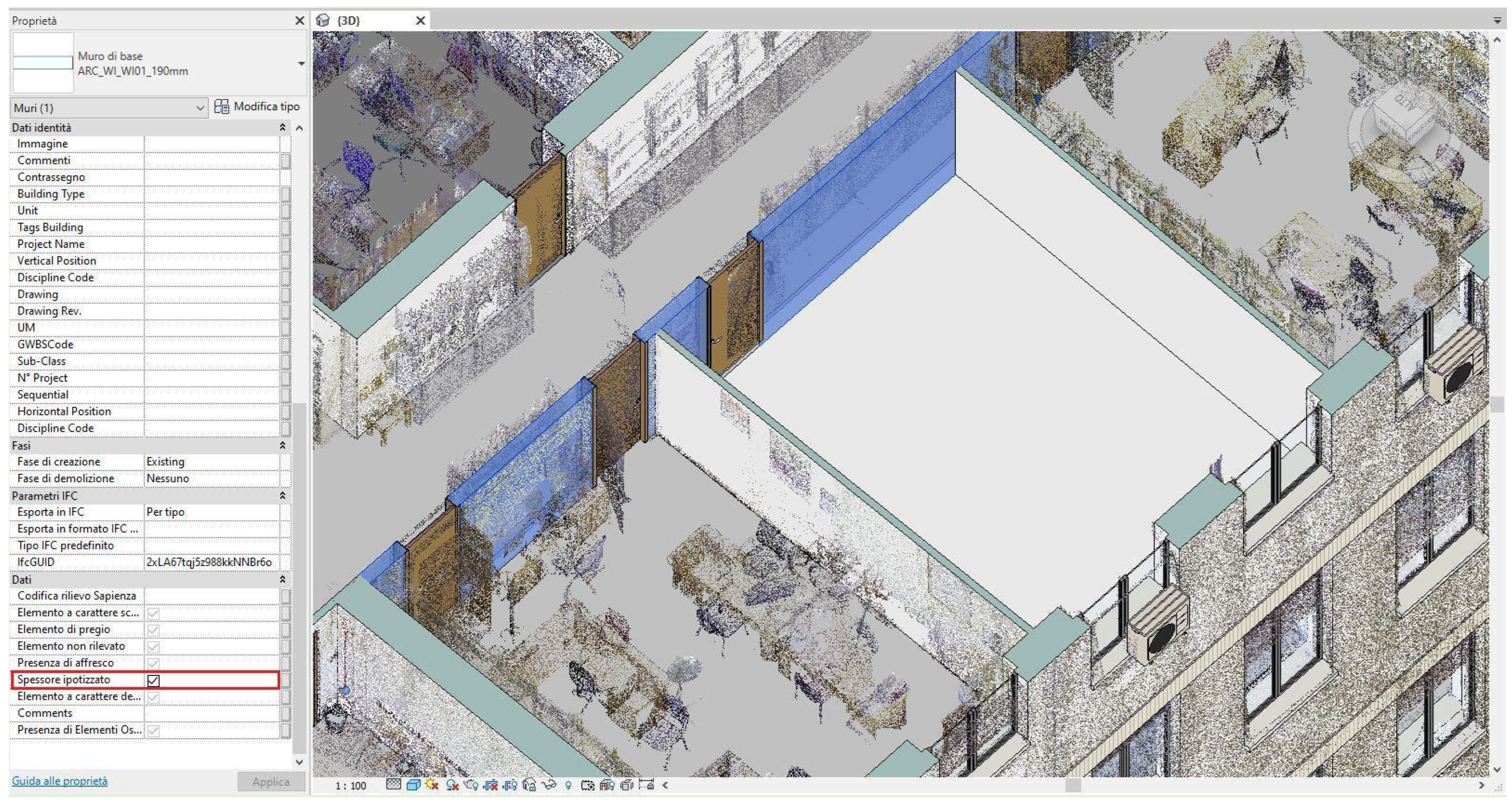Collapse the Dati identità section
Viewport: 1512px width, 806px height.
tap(282, 127)
